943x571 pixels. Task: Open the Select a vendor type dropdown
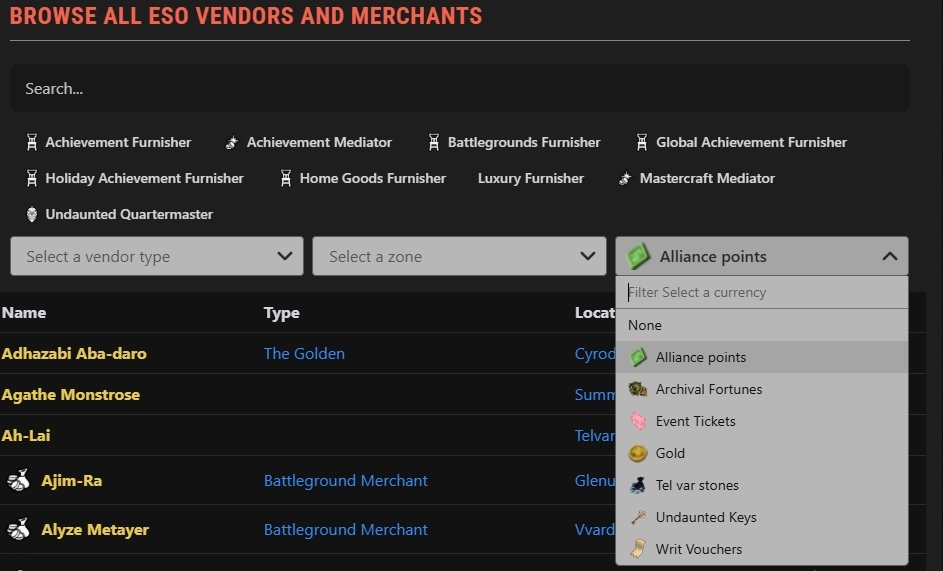coord(157,256)
